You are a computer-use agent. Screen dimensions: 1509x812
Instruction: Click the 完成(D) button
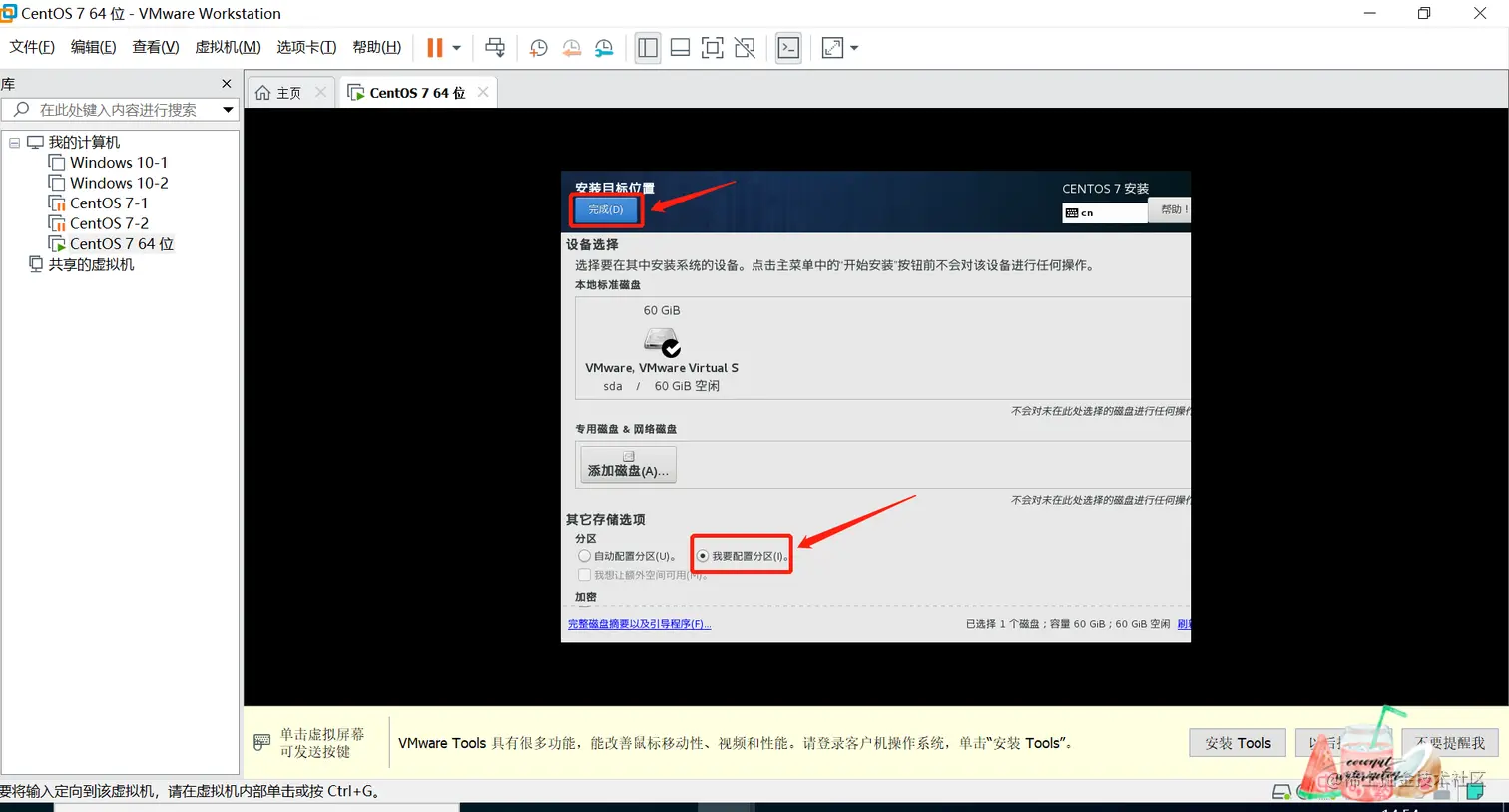[605, 209]
